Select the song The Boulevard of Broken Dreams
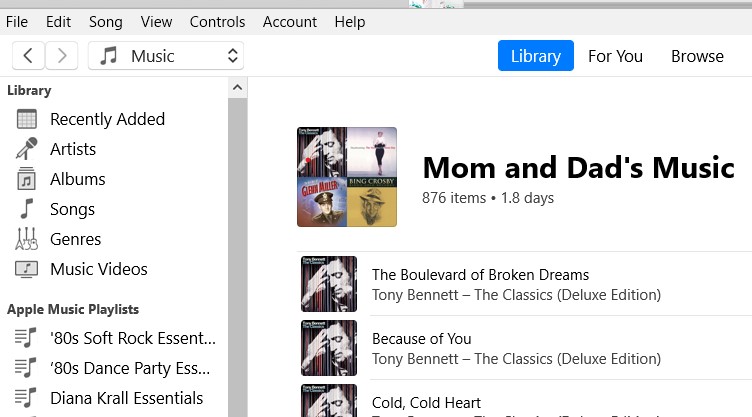 coord(481,274)
